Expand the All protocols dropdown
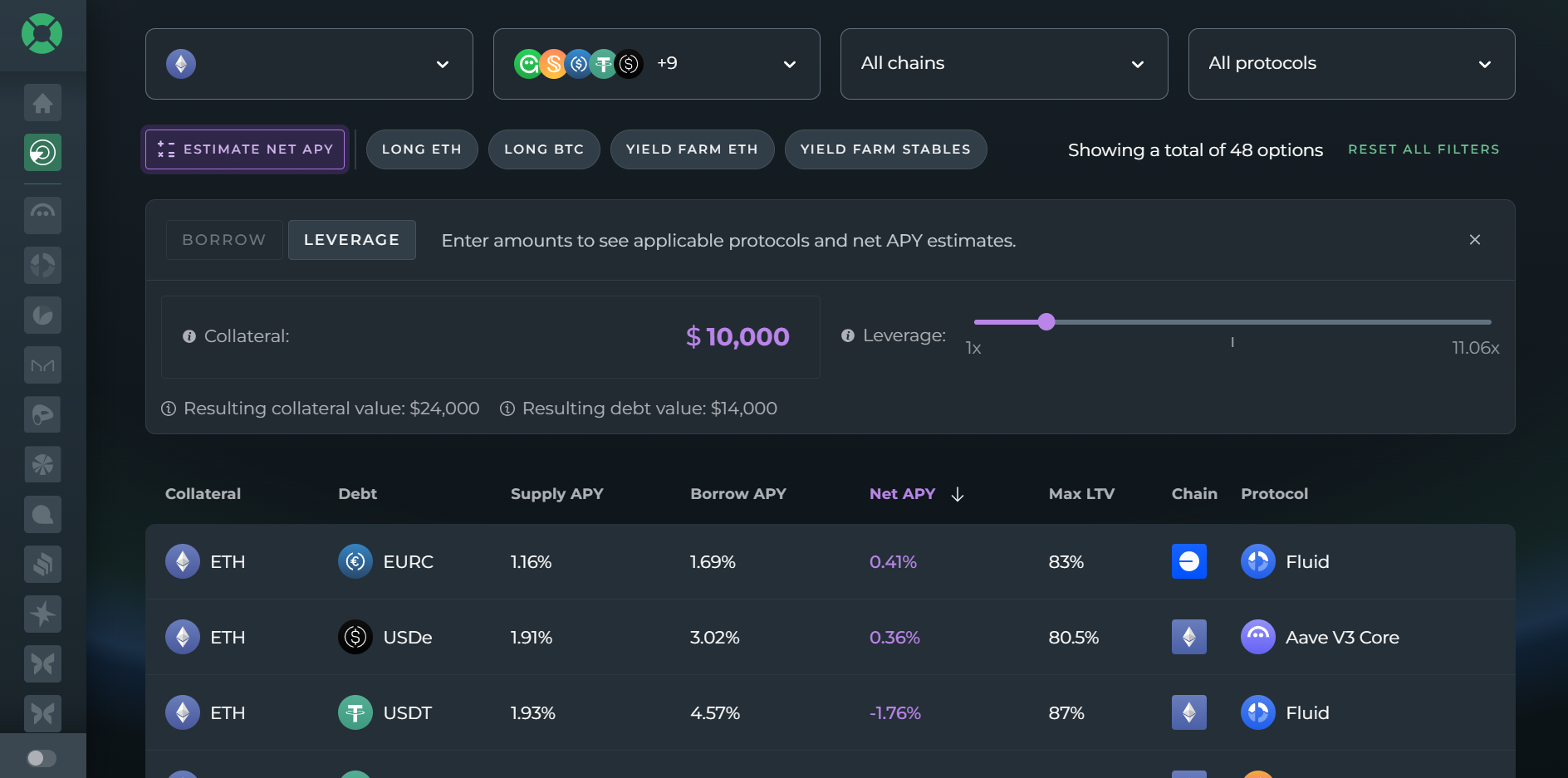The image size is (1568, 778). 1352,64
